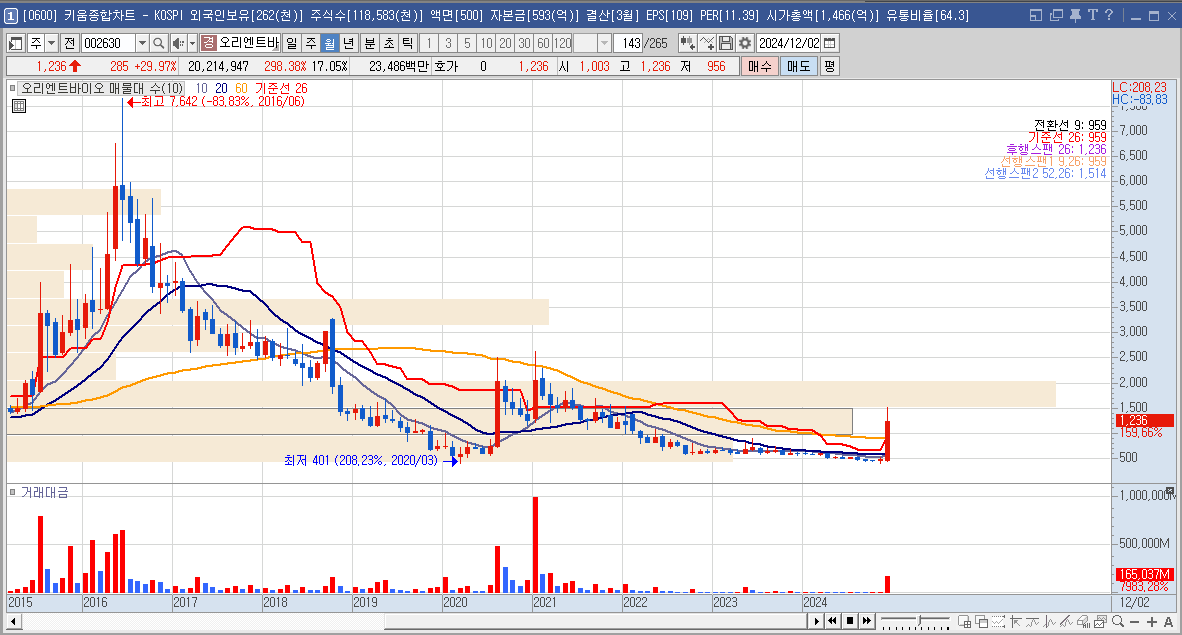Click the chart image capture icon

pos(1100,621)
